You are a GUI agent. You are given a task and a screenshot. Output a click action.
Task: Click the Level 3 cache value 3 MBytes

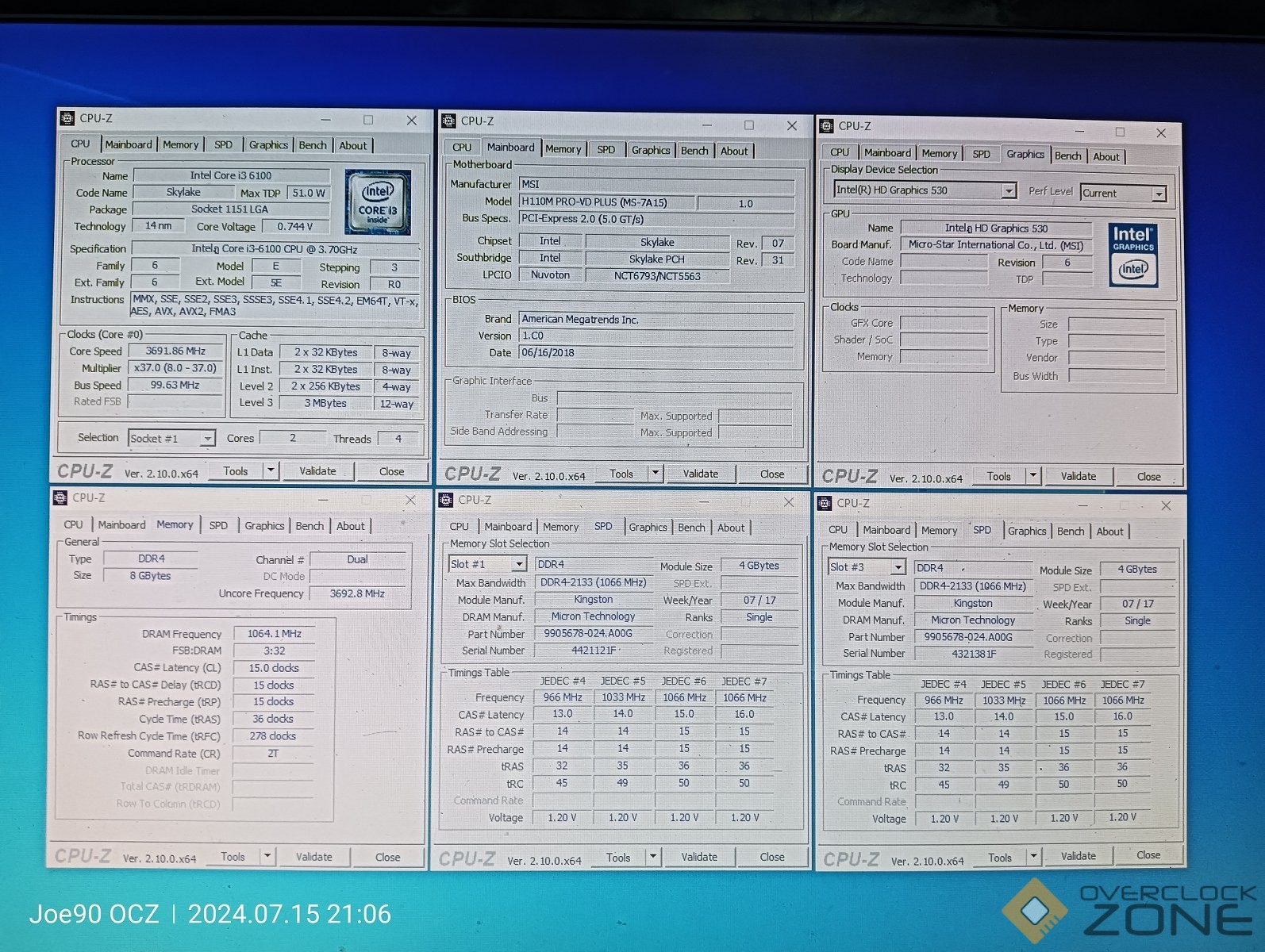(325, 403)
